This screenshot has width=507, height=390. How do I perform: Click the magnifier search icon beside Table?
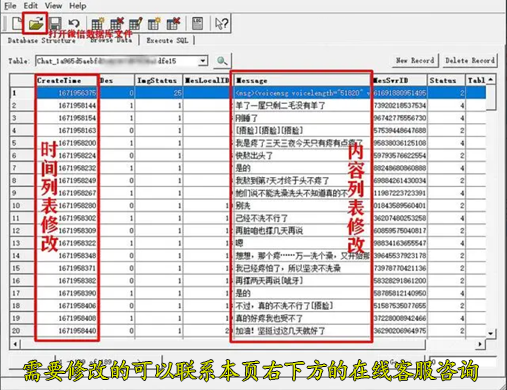tap(222, 61)
